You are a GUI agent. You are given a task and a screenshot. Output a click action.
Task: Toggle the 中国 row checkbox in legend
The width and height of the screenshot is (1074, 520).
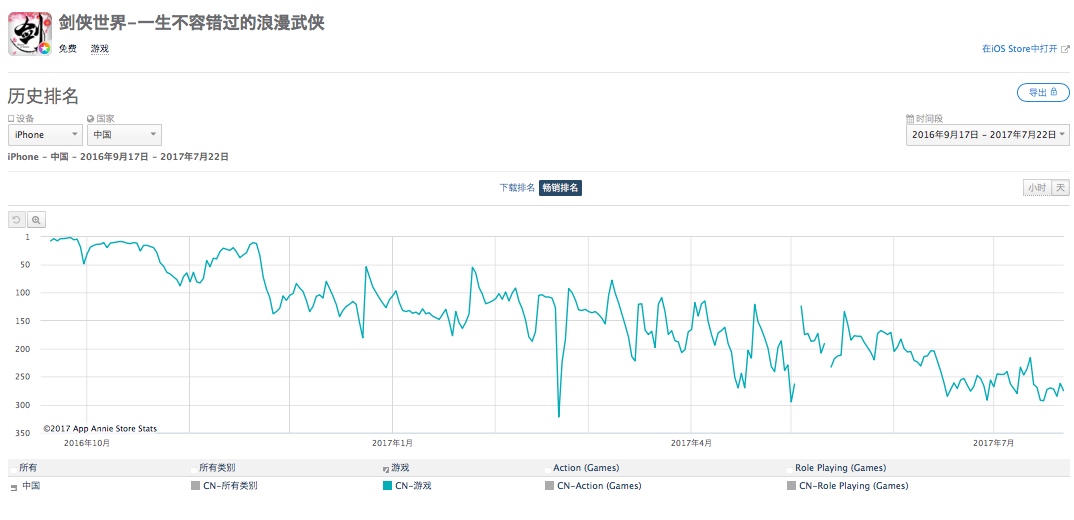pyautogui.click(x=13, y=487)
